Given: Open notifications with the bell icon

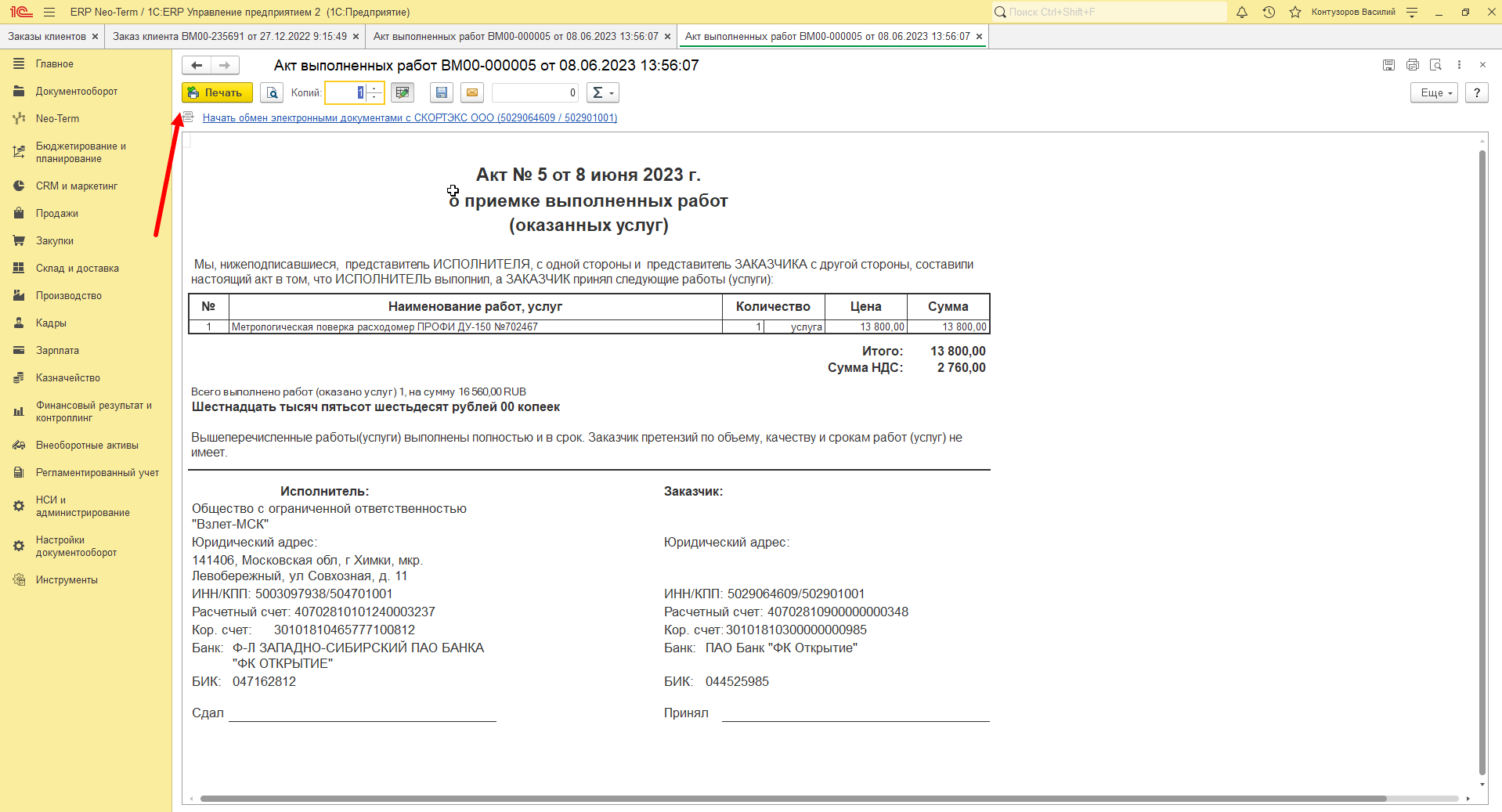Looking at the screenshot, I should point(1242,12).
